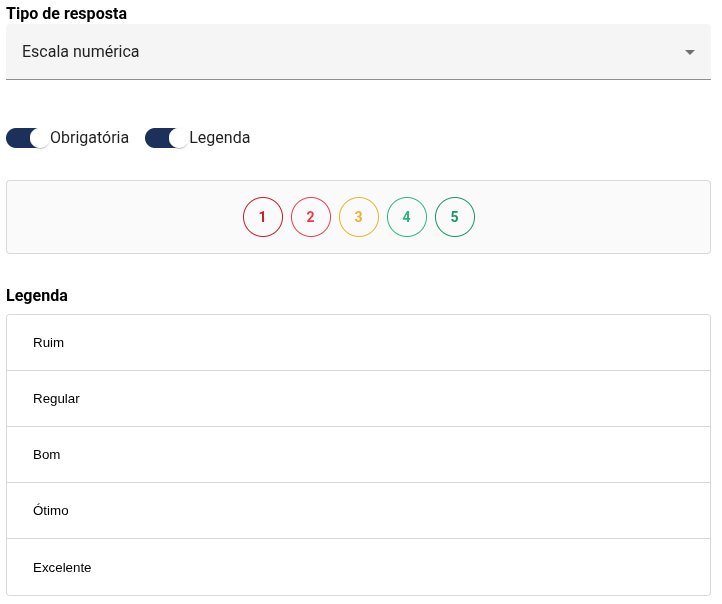
Task: Select red circle number 1
Action: pyautogui.click(x=263, y=217)
